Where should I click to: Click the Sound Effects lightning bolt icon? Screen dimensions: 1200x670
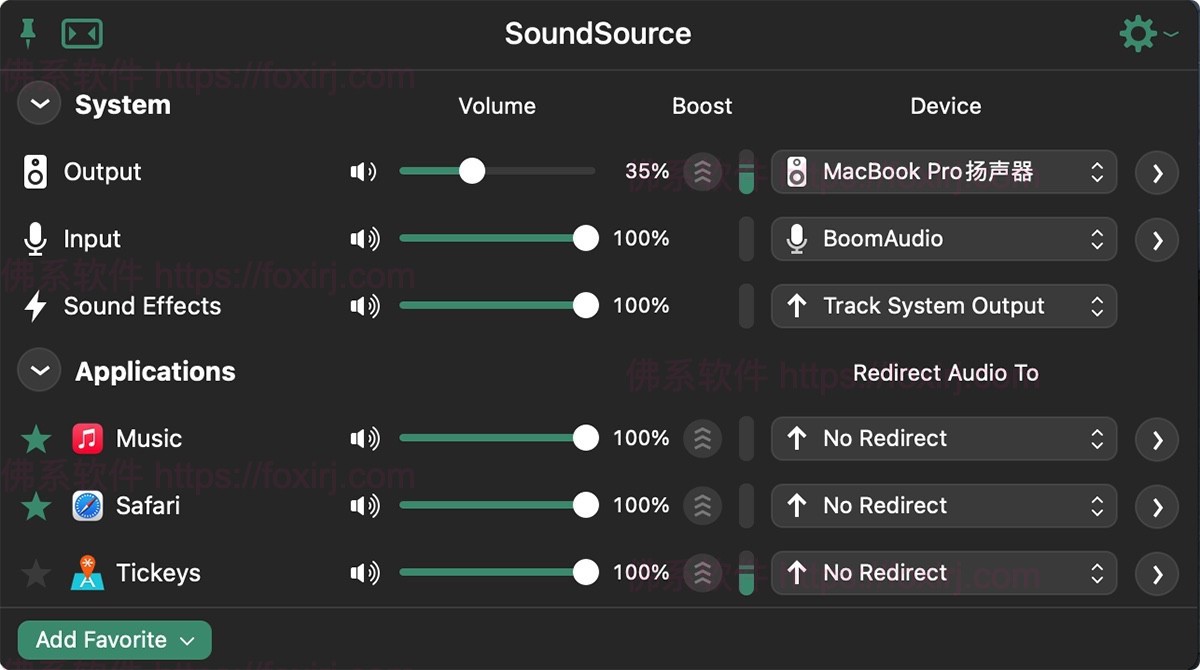pos(35,306)
